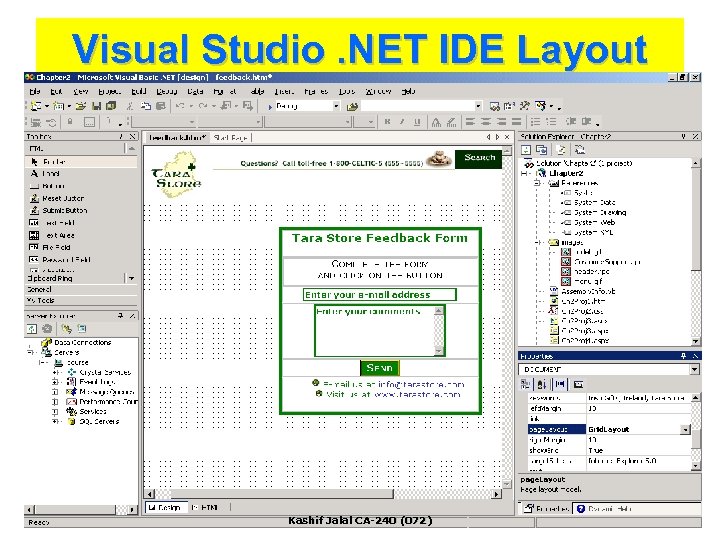
Task: Click the Open File folder icon
Action: click(80, 106)
